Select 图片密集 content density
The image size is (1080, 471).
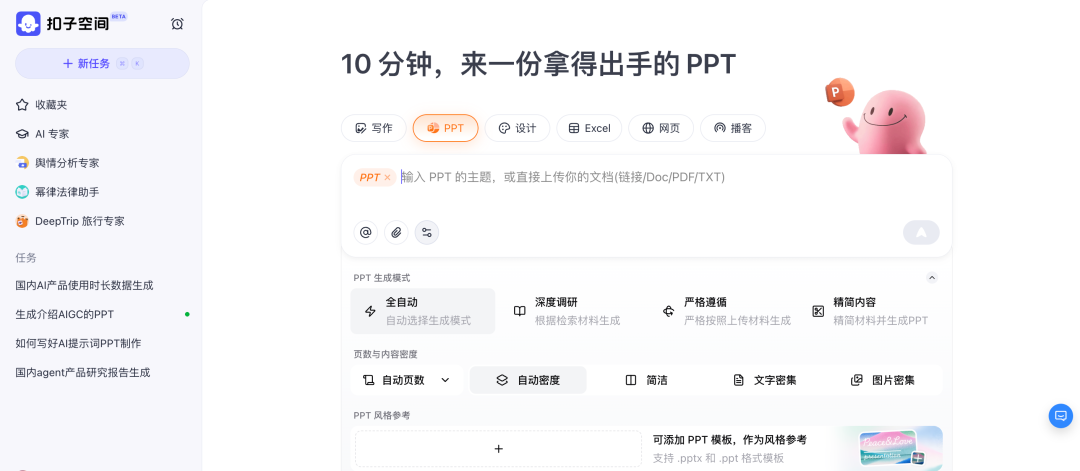pos(883,380)
